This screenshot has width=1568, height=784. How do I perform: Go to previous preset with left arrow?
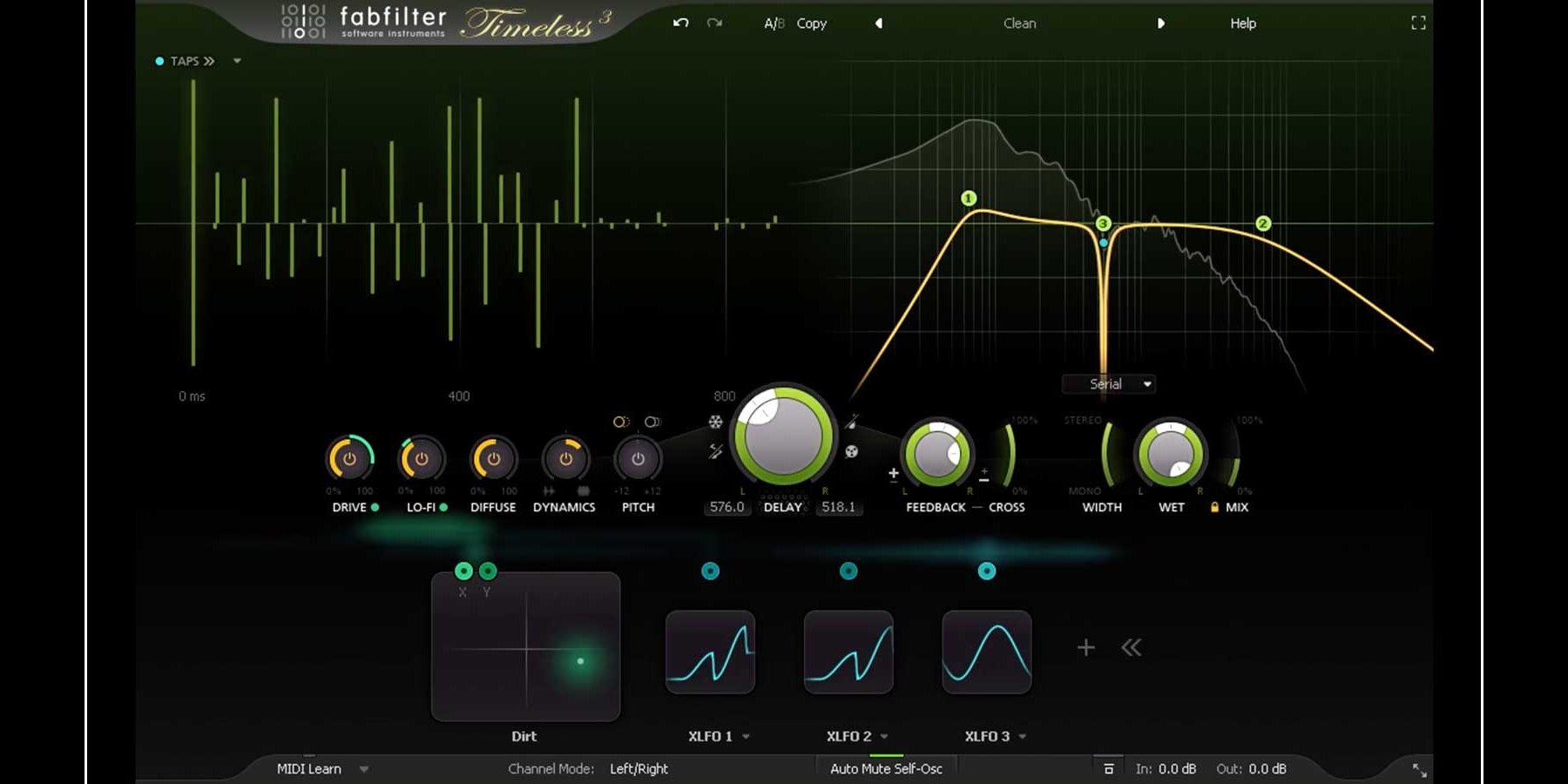pyautogui.click(x=879, y=24)
